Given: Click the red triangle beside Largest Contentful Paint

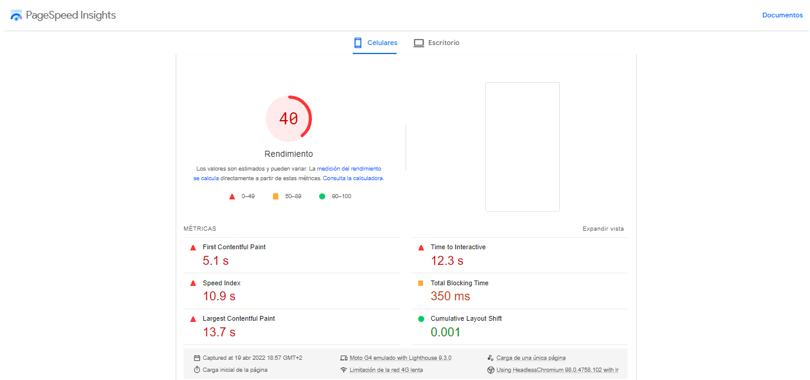Looking at the screenshot, I should pos(193,319).
